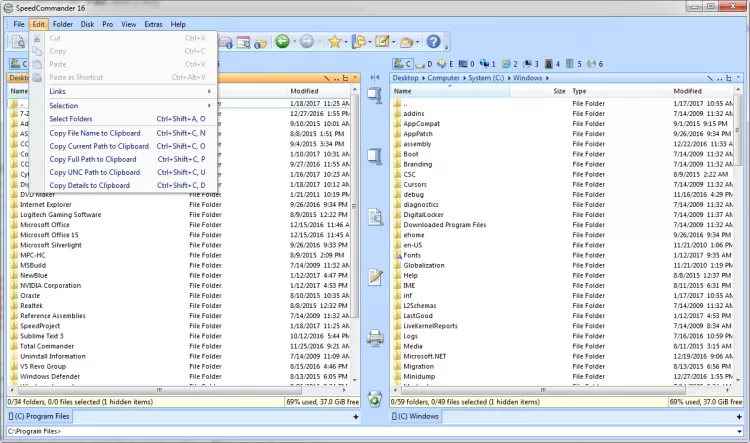Open the Folder menu
Screen dimensions: 750x443
(63, 24)
